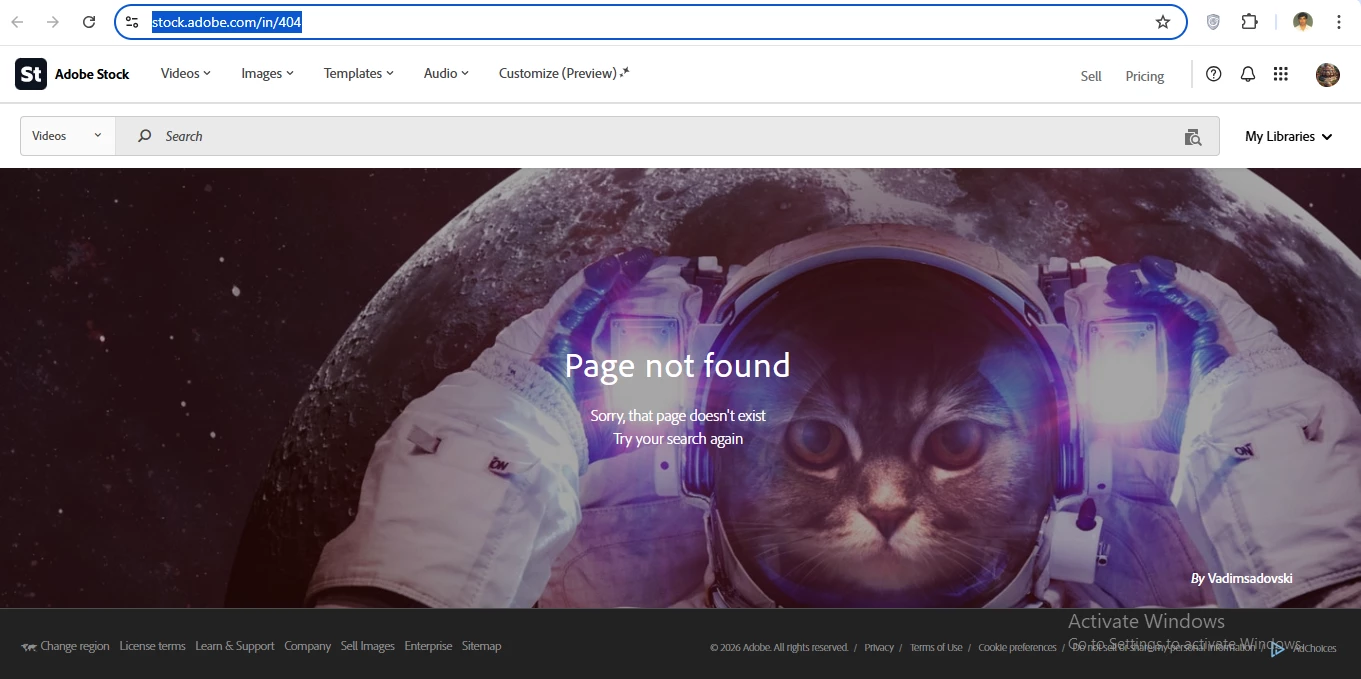Viewport: 1361px width, 679px height.
Task: Open Cookie preferences footer link
Action: [1017, 648]
